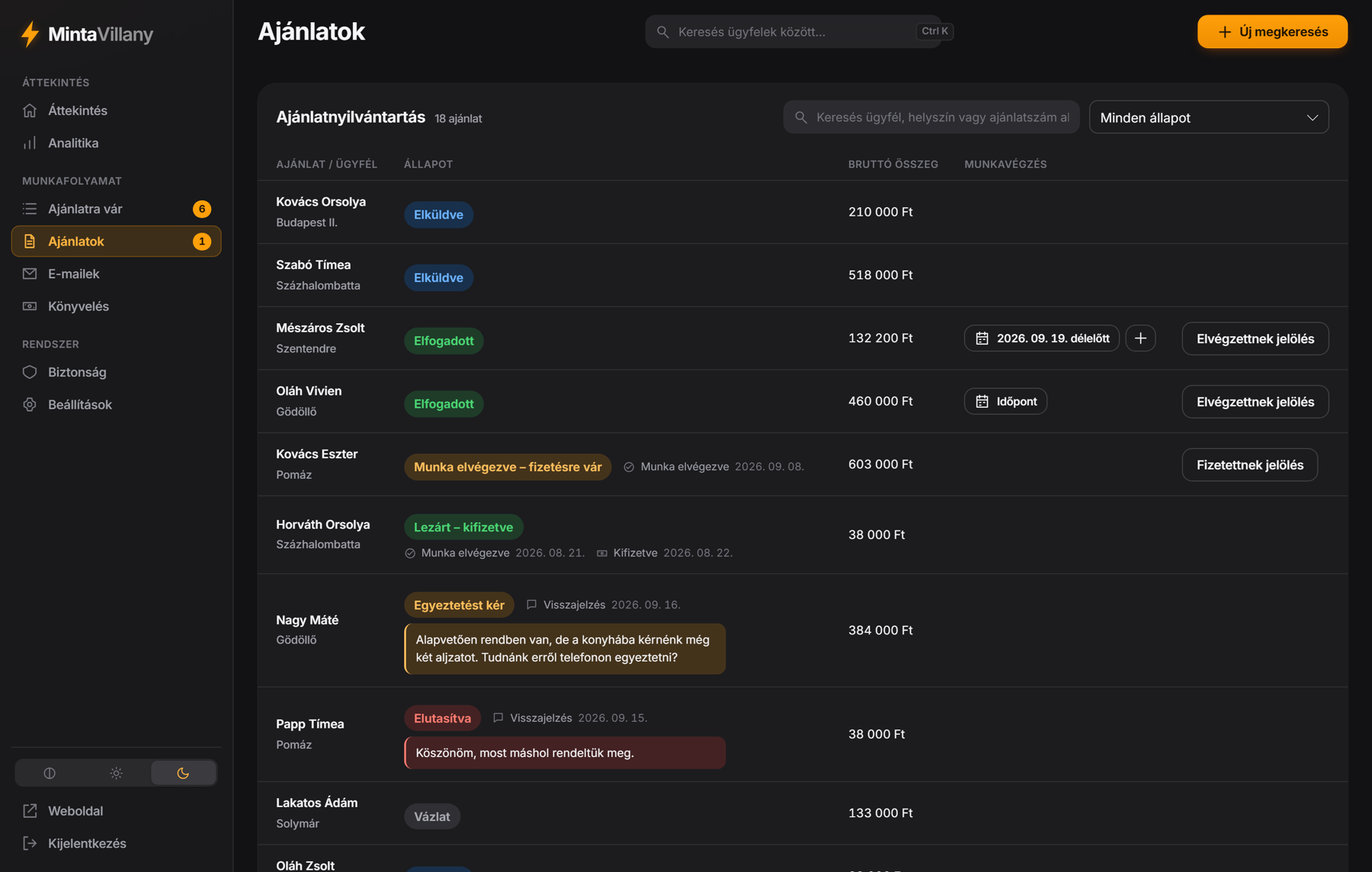Focus the global customer search field
The image size is (1372, 872).
pyautogui.click(x=793, y=31)
